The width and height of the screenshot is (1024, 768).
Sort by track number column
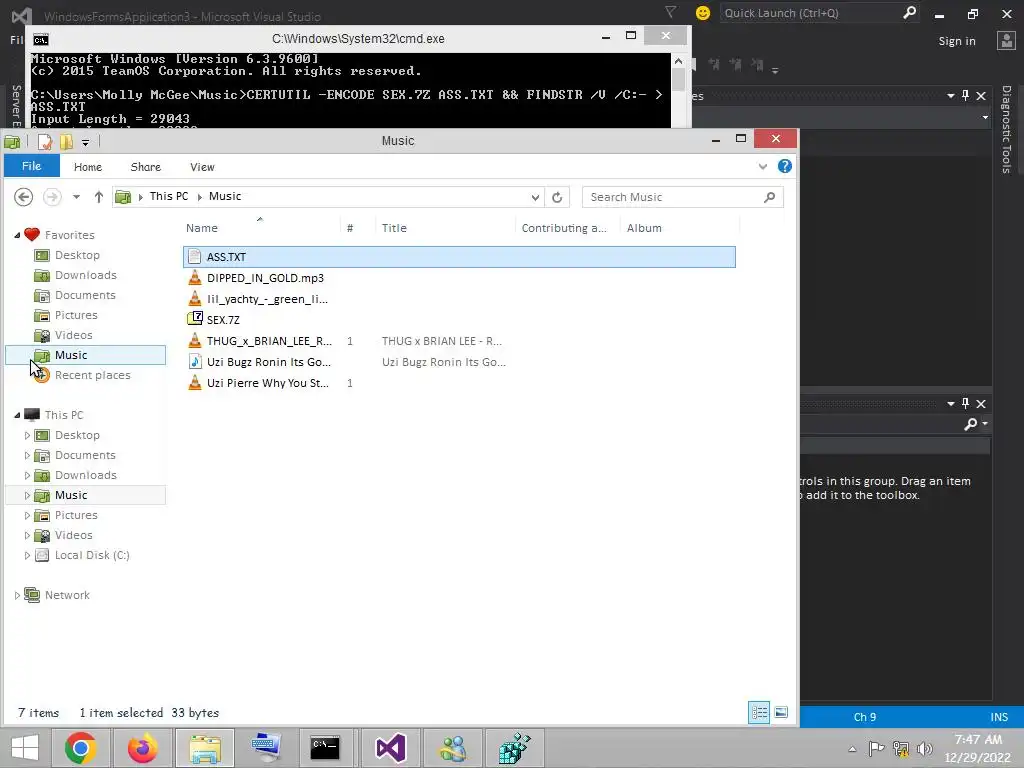tap(358, 228)
